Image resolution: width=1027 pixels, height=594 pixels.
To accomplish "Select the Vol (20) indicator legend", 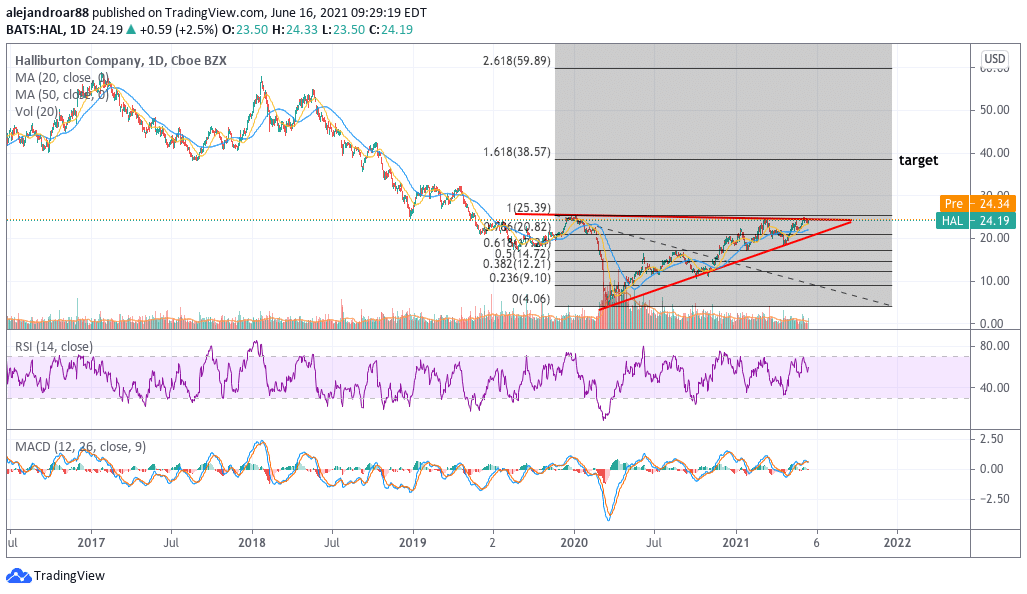I will pos(37,112).
